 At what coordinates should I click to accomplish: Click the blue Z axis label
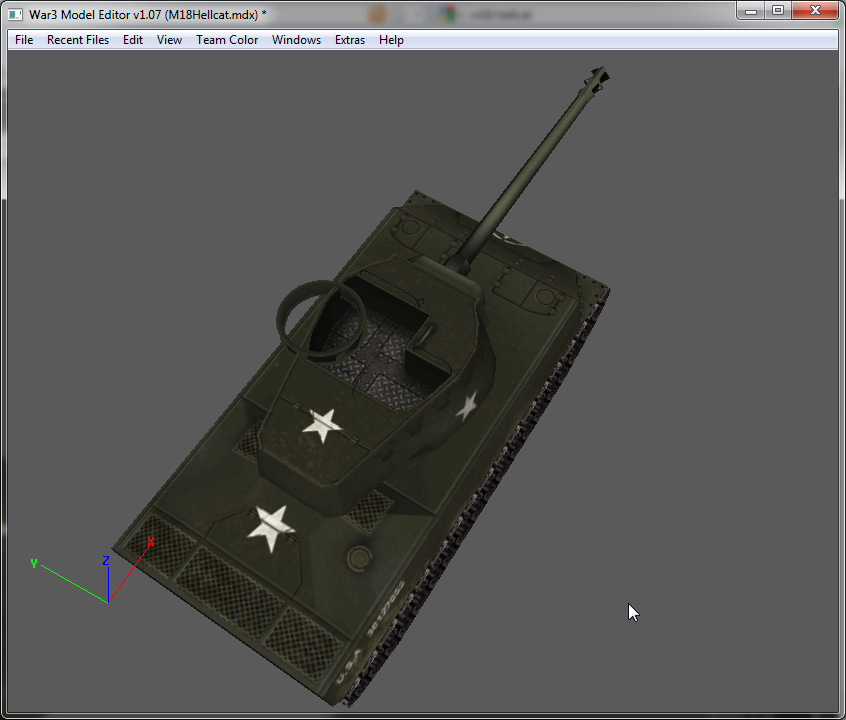point(106,560)
